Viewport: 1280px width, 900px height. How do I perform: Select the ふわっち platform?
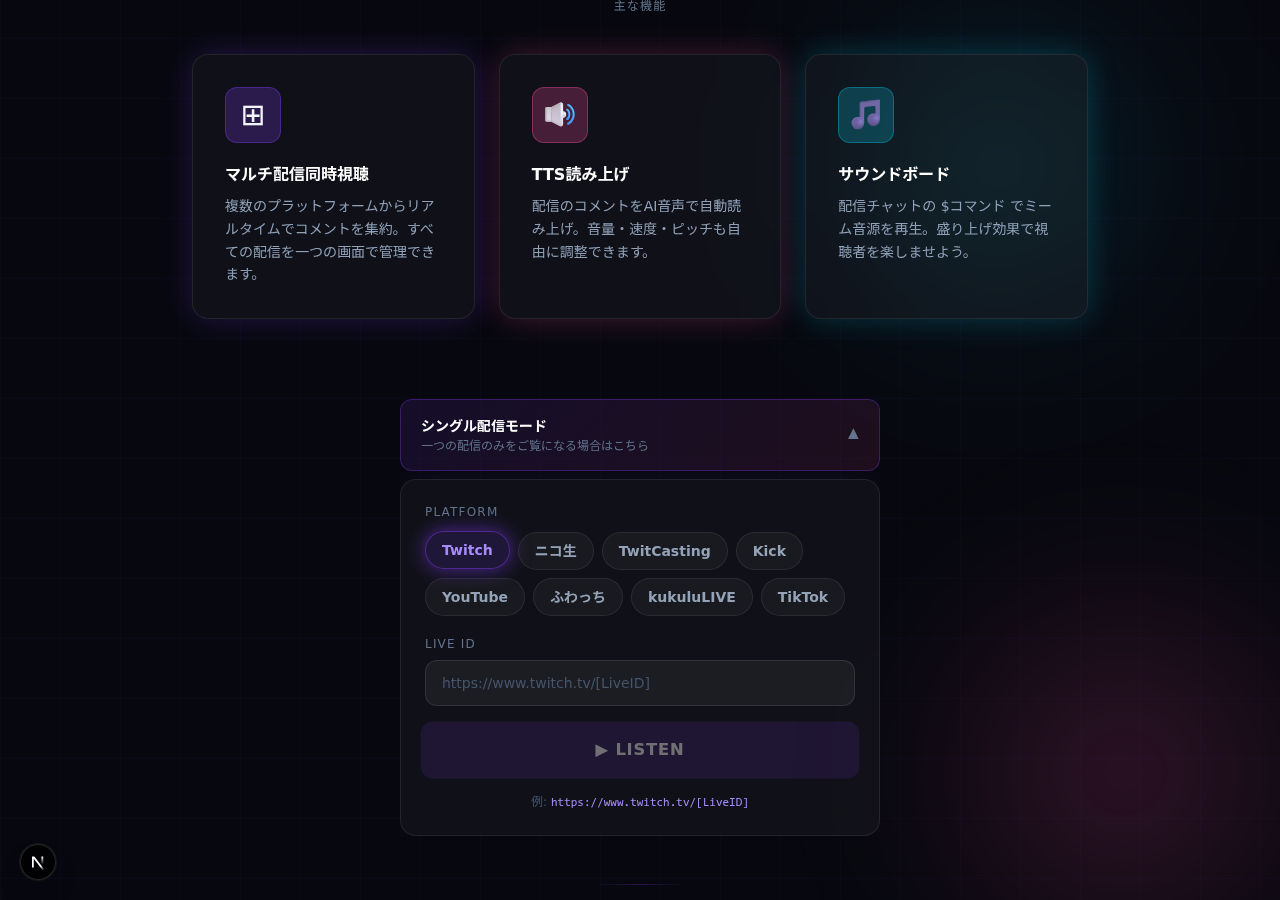click(x=578, y=597)
